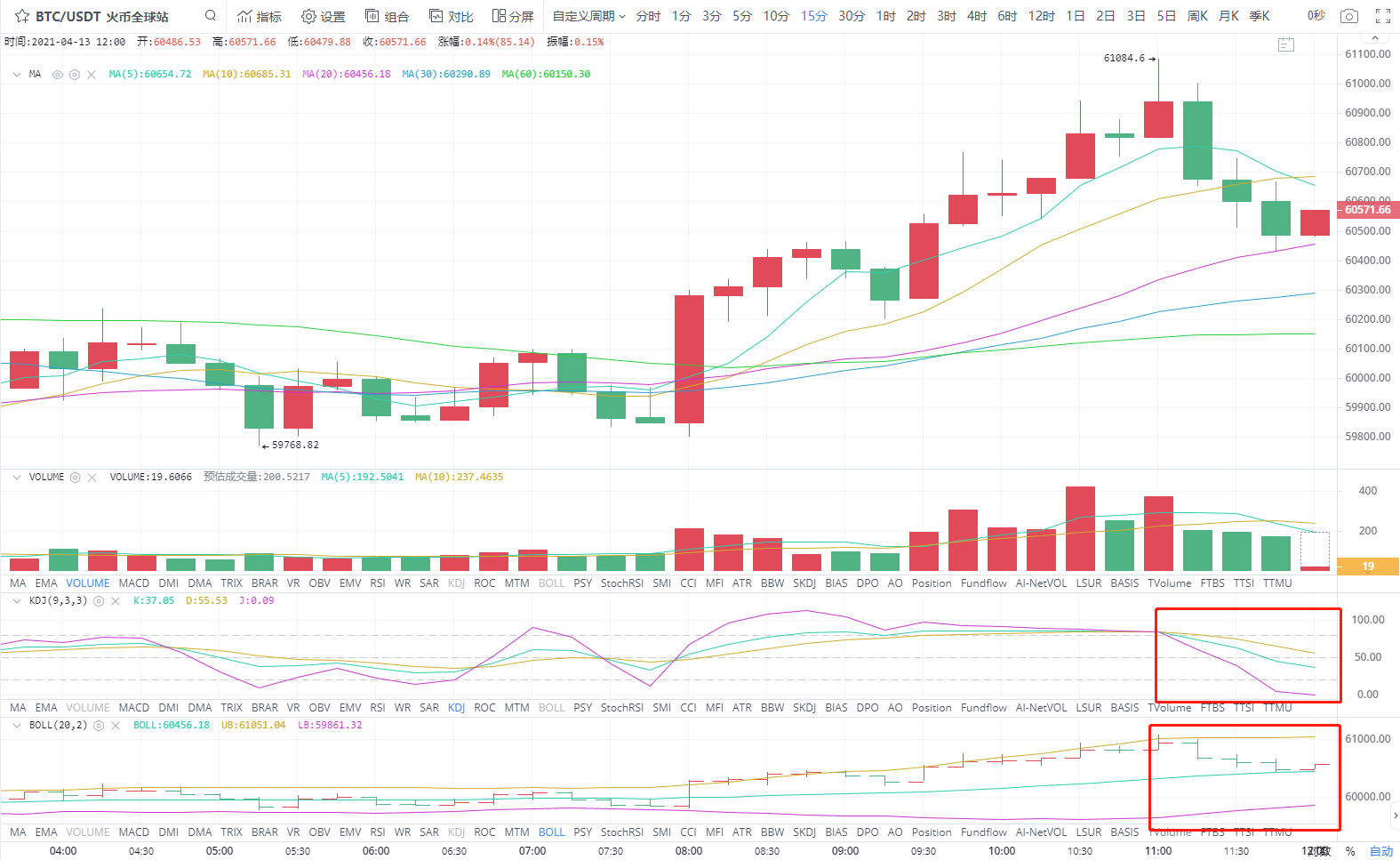Screen dimensions: 1400x860
Task: Open the 设置 chart settings
Action: point(324,16)
